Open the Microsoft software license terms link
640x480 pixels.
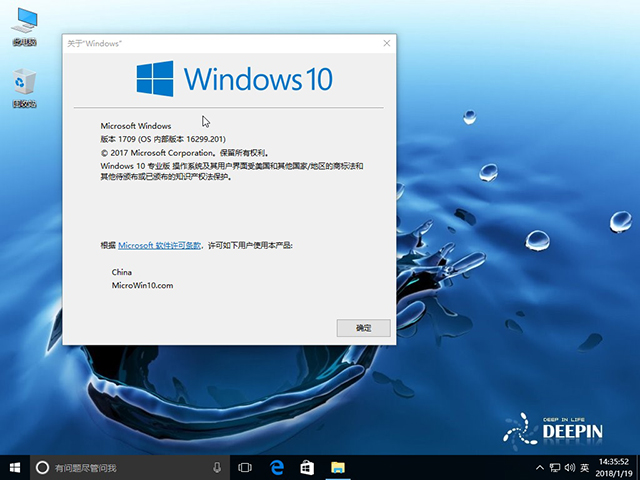160,245
